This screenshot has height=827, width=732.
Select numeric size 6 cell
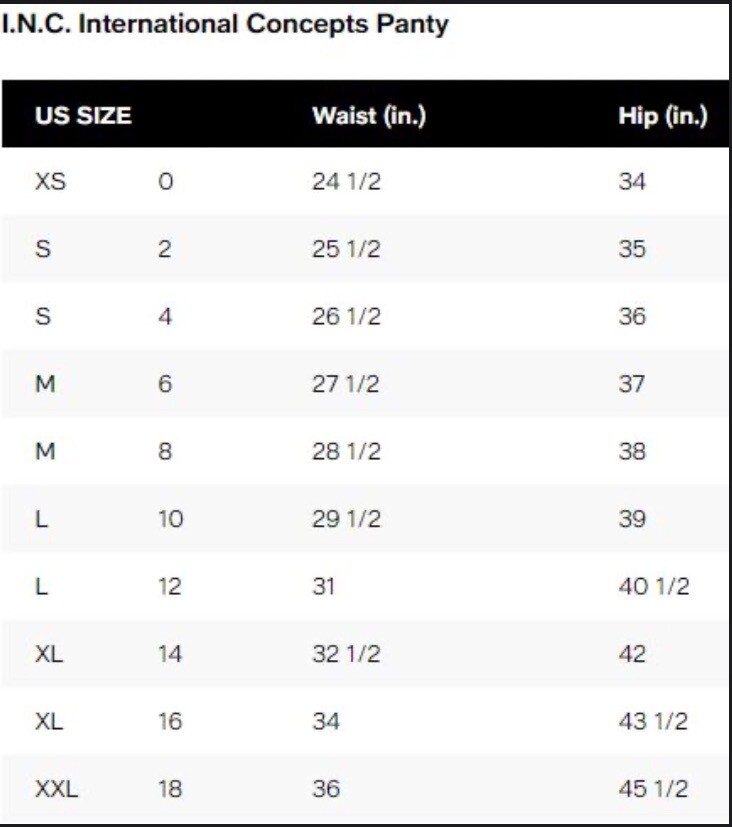click(165, 384)
